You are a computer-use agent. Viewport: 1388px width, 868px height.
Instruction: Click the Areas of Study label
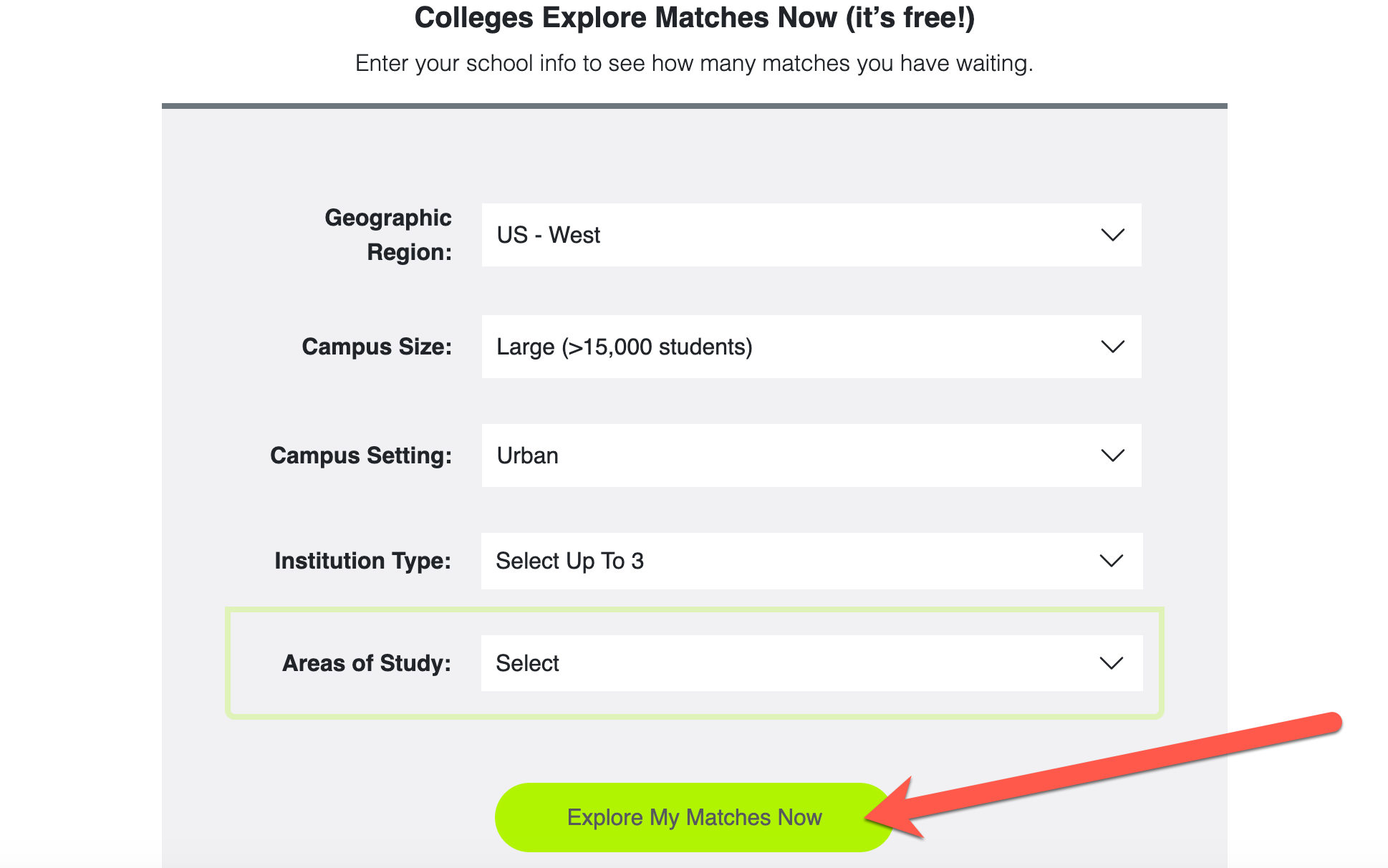pos(367,663)
